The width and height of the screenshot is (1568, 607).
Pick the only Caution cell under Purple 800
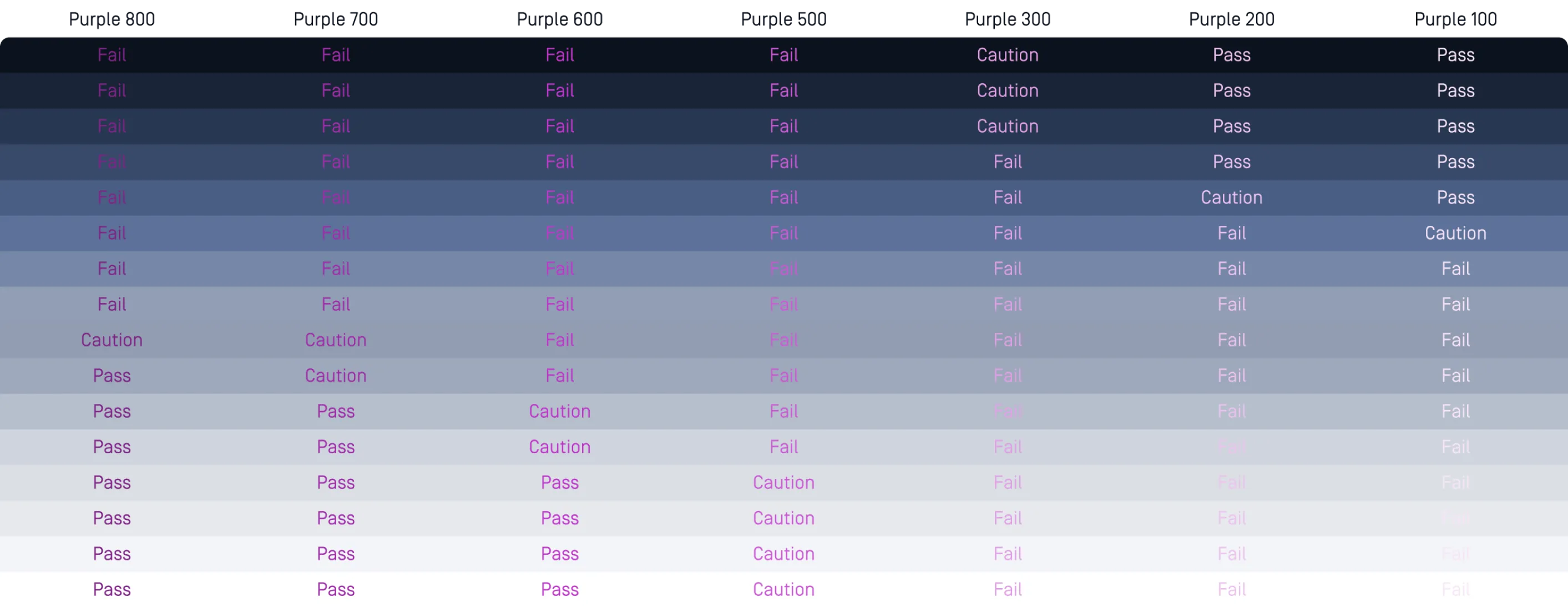click(x=112, y=340)
